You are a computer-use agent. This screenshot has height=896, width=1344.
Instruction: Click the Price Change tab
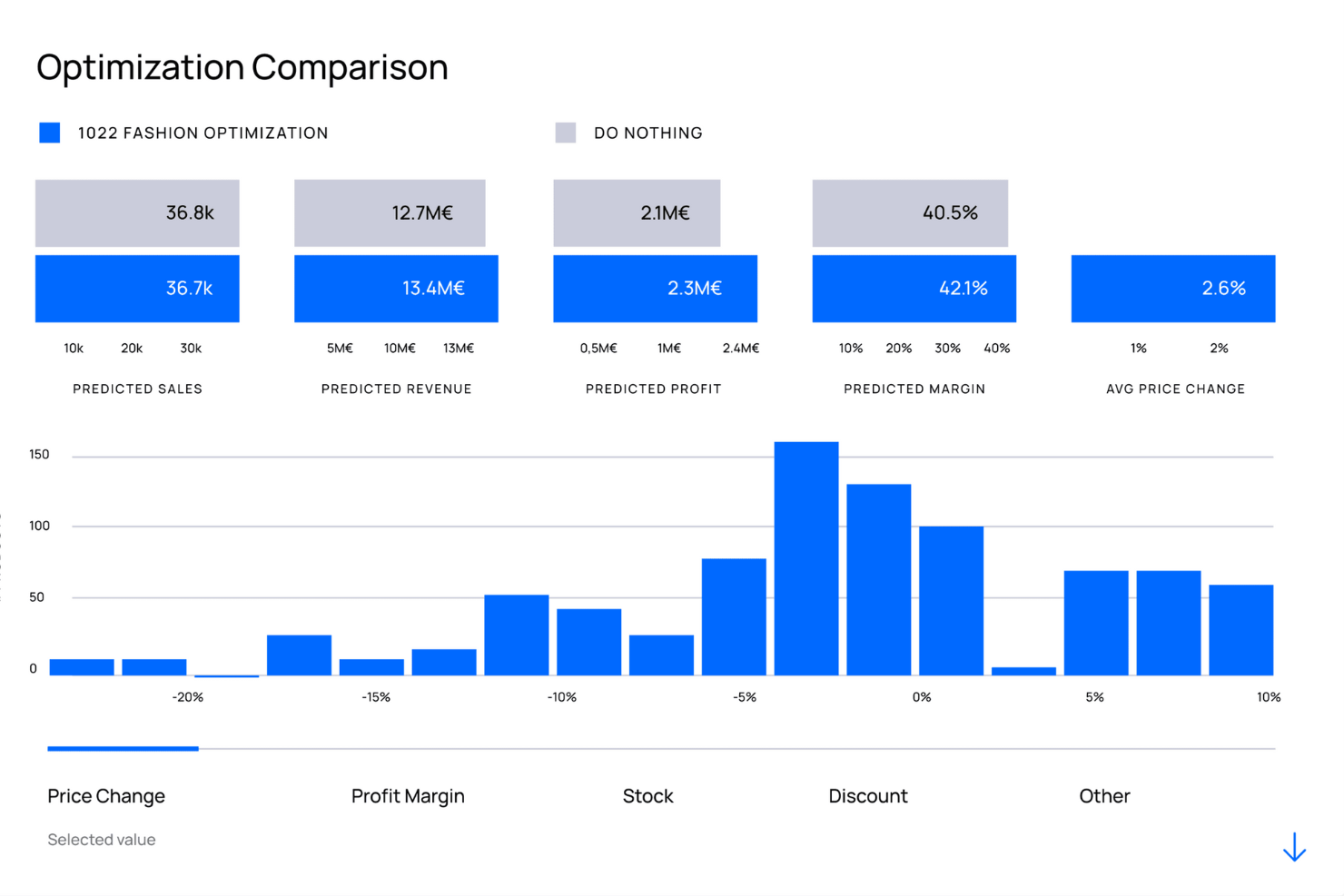(105, 796)
